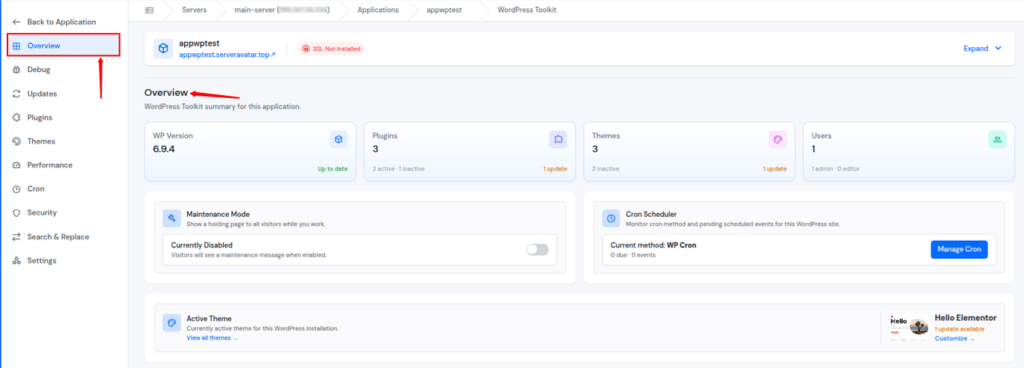Click the appwptest breadcrumb
Screen dimensions: 1024x368
[x=444, y=10]
